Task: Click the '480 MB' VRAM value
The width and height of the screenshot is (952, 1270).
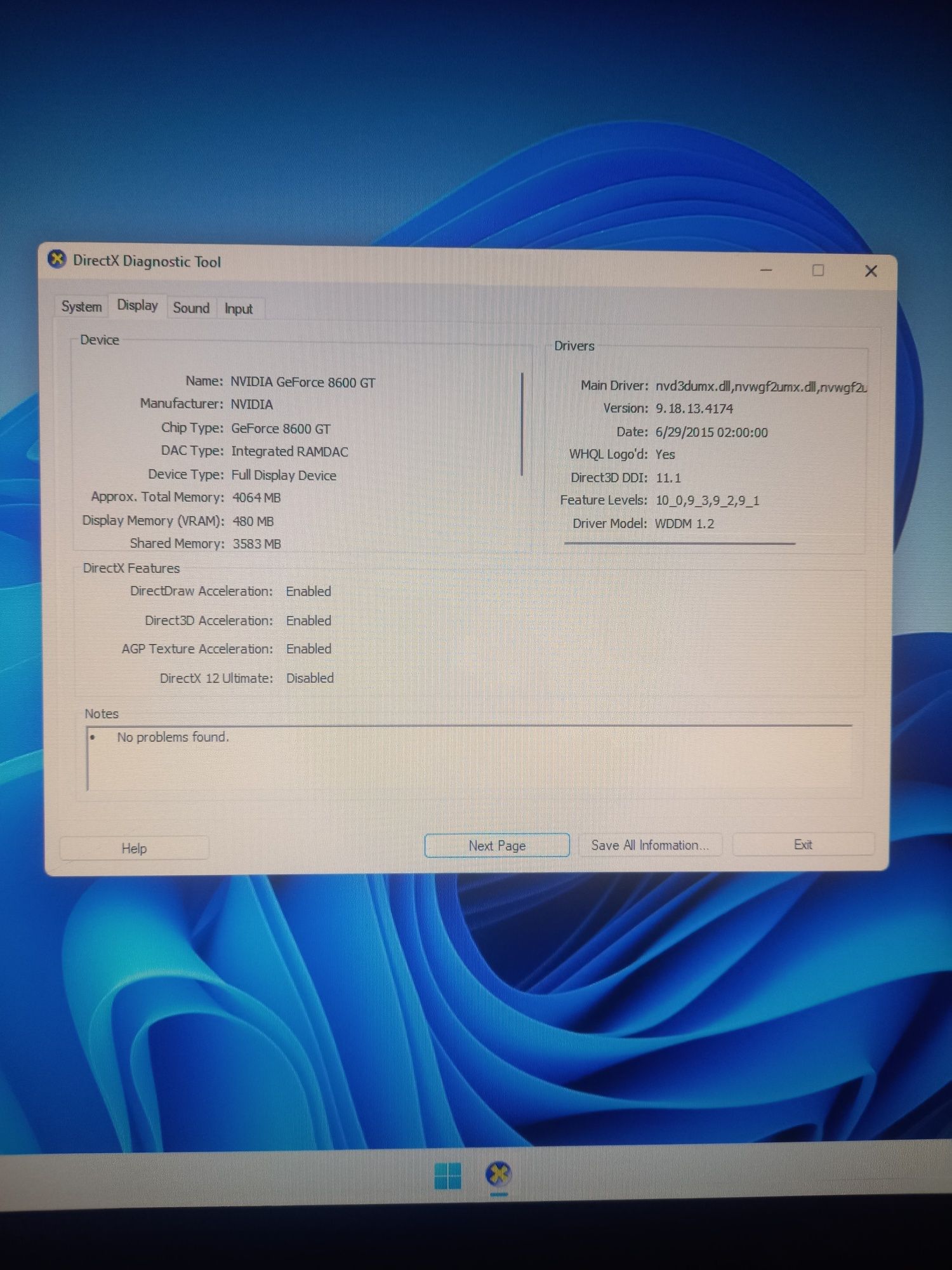Action: click(x=253, y=521)
